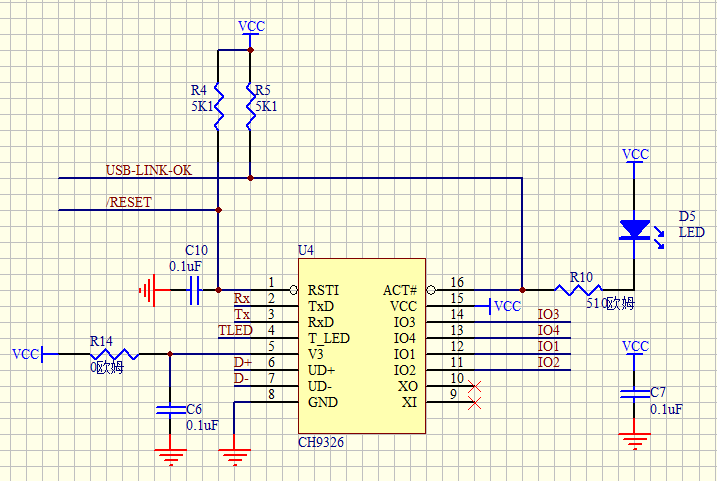
Task: Select the U4 designator label
Action: [306, 249]
